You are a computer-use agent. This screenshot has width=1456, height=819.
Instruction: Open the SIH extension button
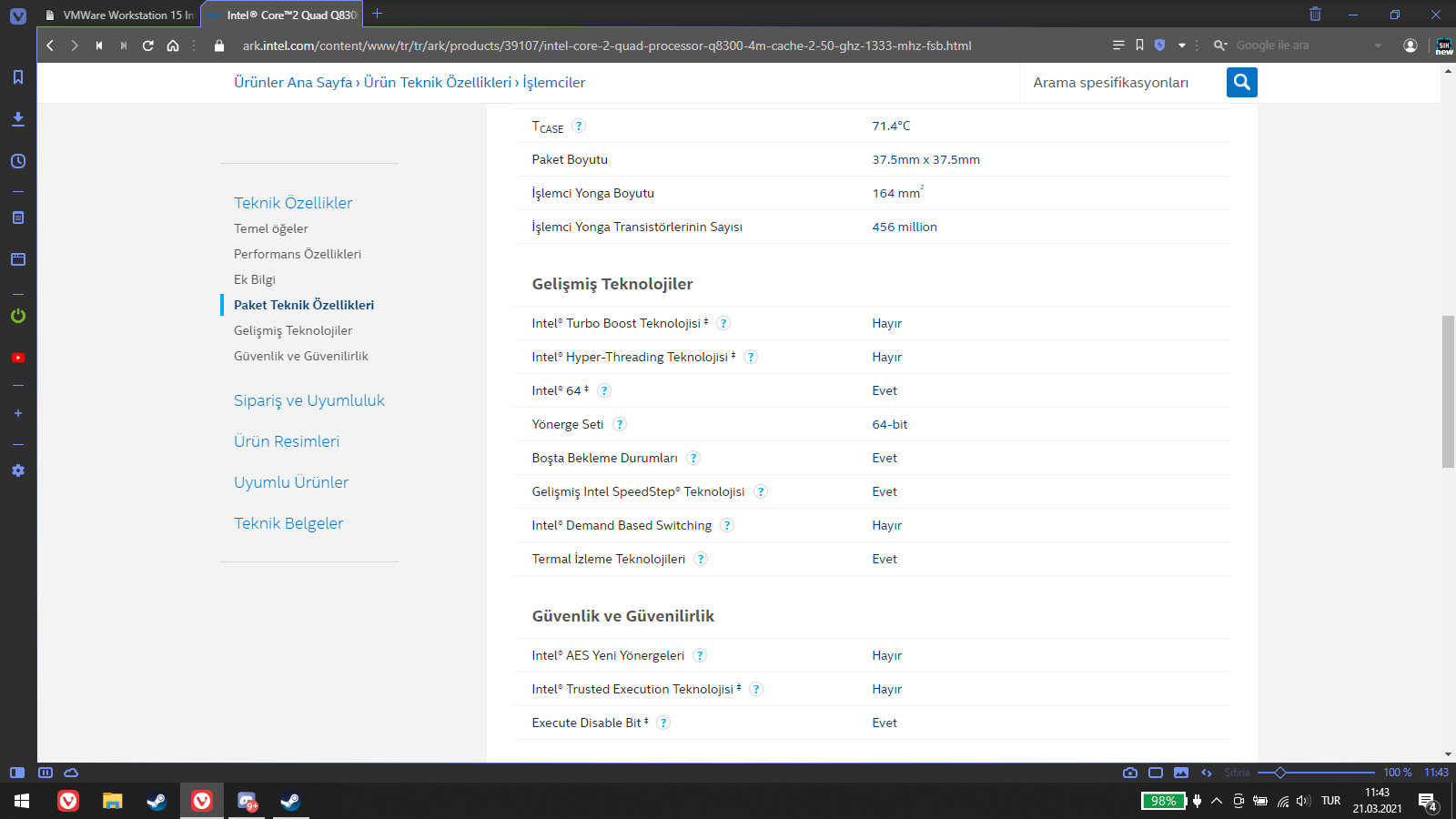click(1443, 46)
